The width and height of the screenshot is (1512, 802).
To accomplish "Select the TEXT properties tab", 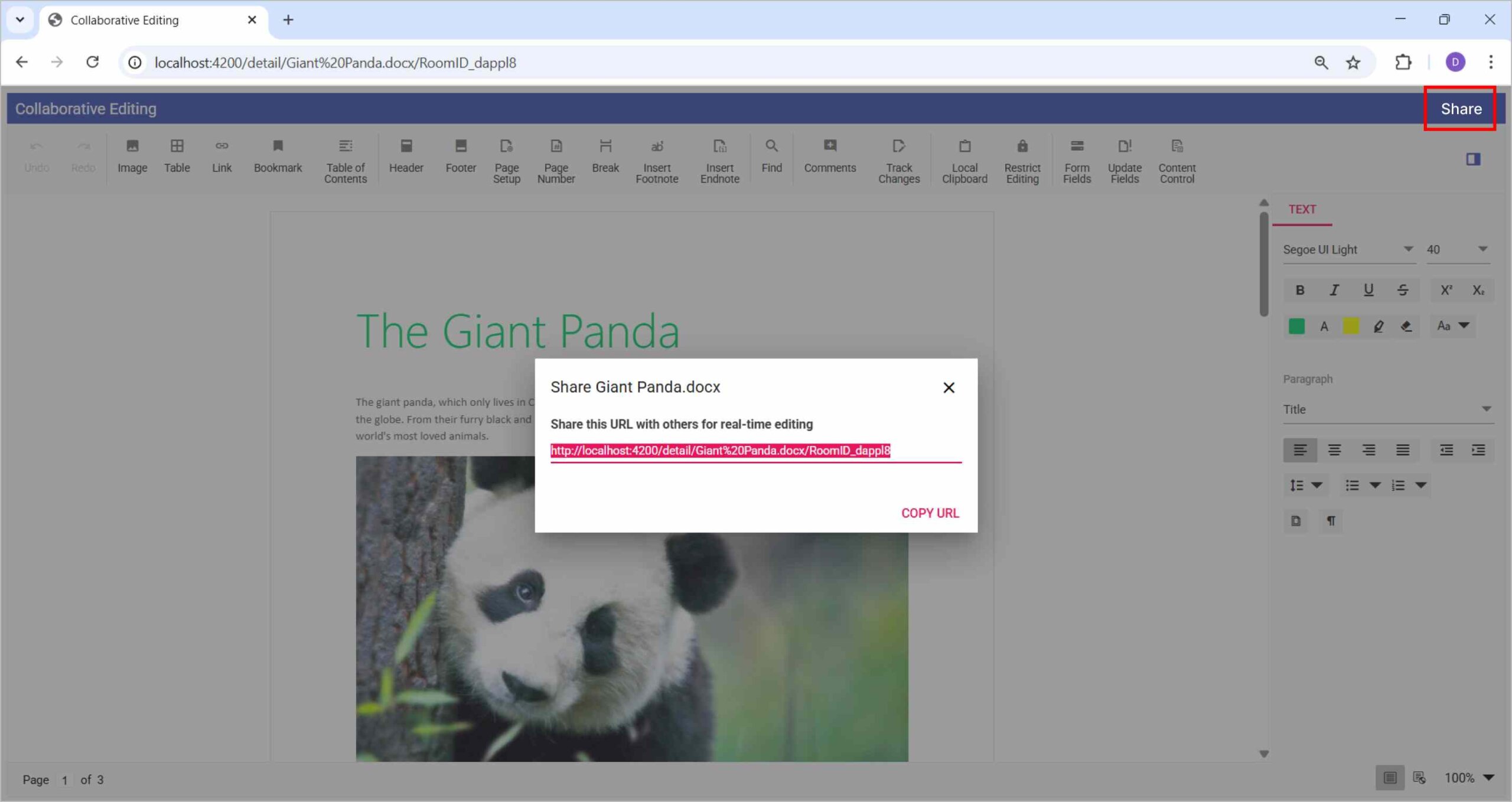I will click(1302, 209).
